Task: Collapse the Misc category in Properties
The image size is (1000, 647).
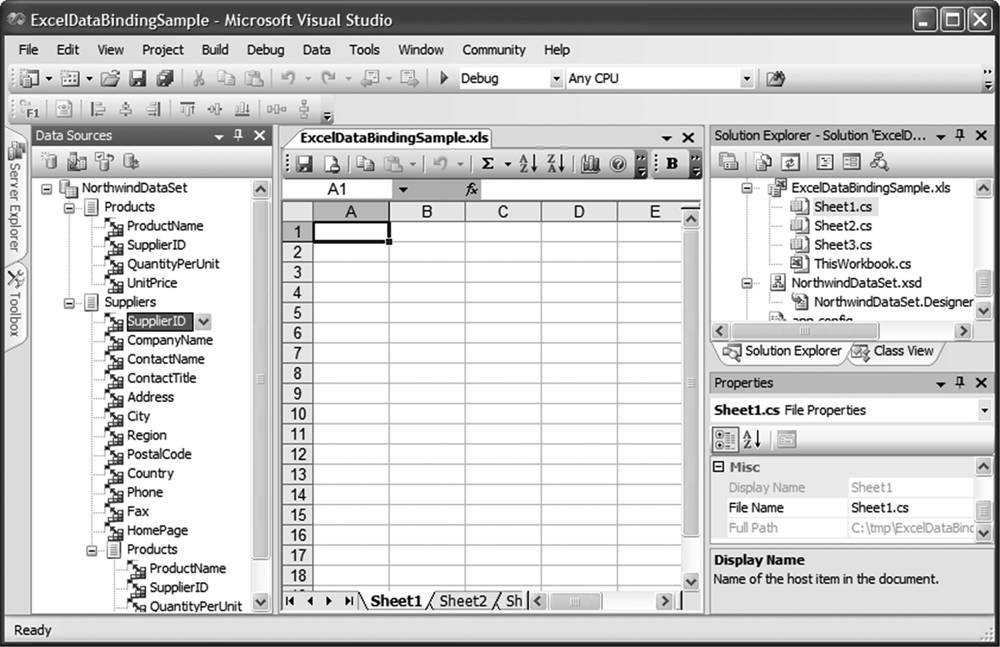Action: (719, 467)
